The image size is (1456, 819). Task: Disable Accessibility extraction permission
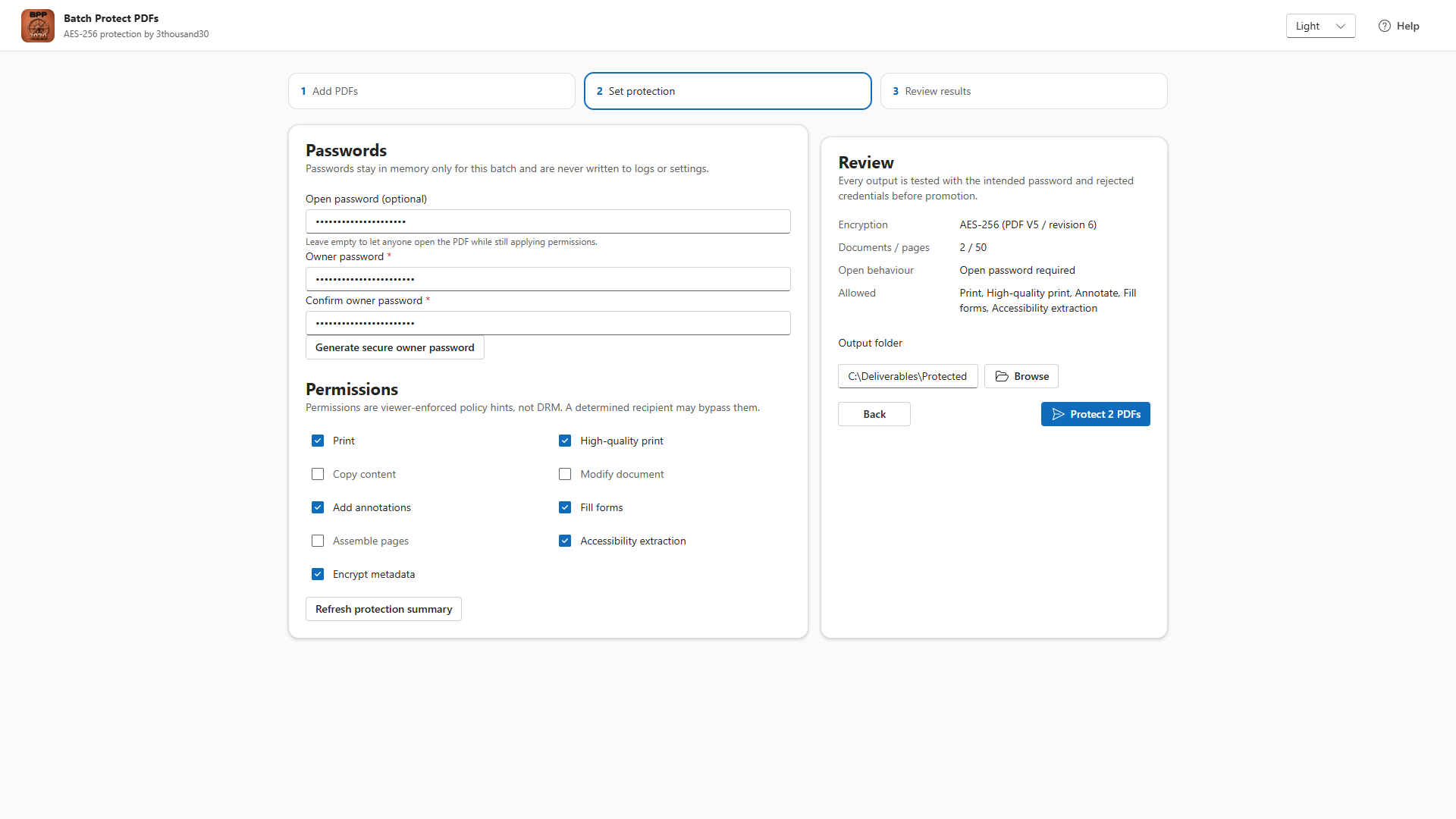[x=565, y=541]
